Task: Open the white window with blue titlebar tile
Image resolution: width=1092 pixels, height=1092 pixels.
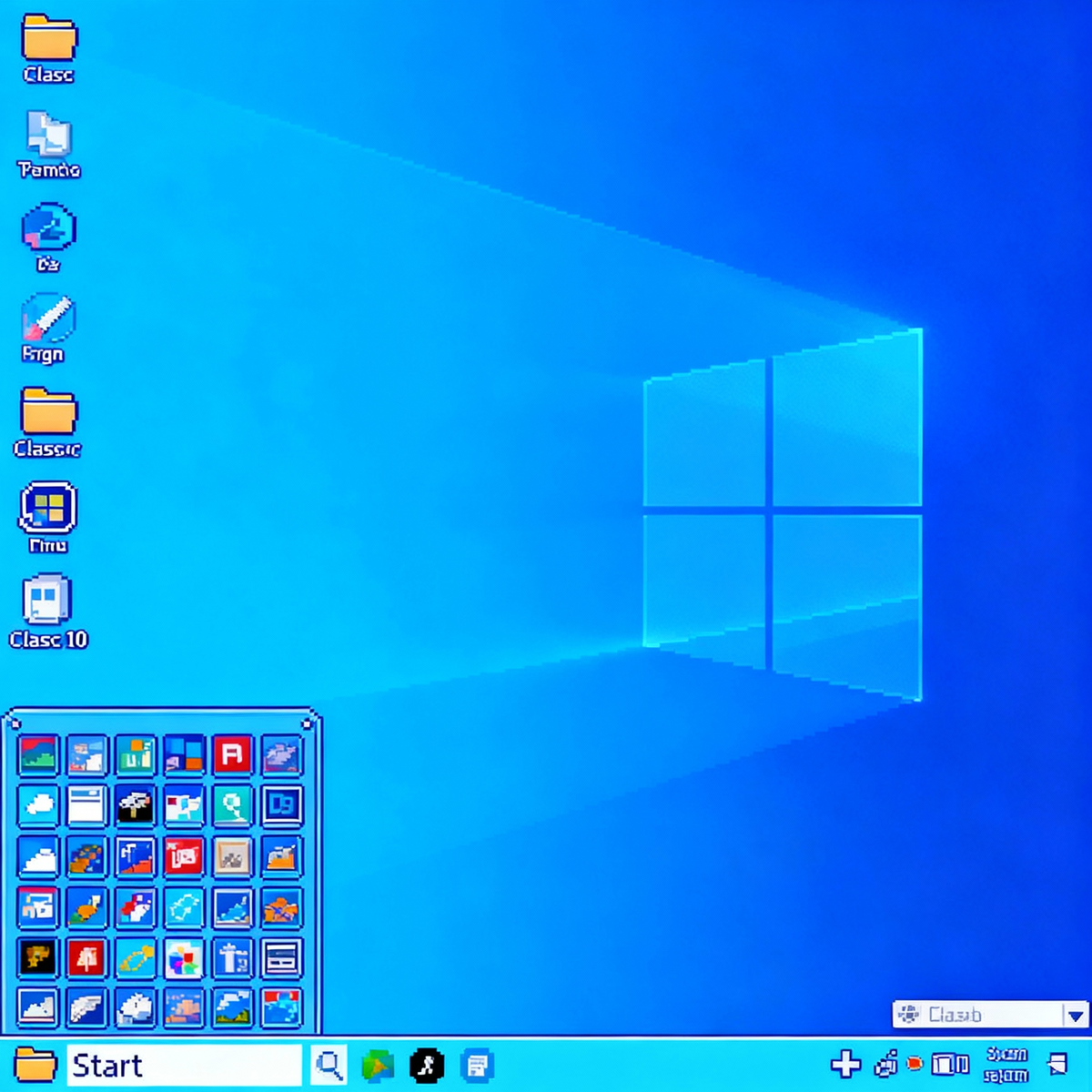Action: (x=86, y=805)
